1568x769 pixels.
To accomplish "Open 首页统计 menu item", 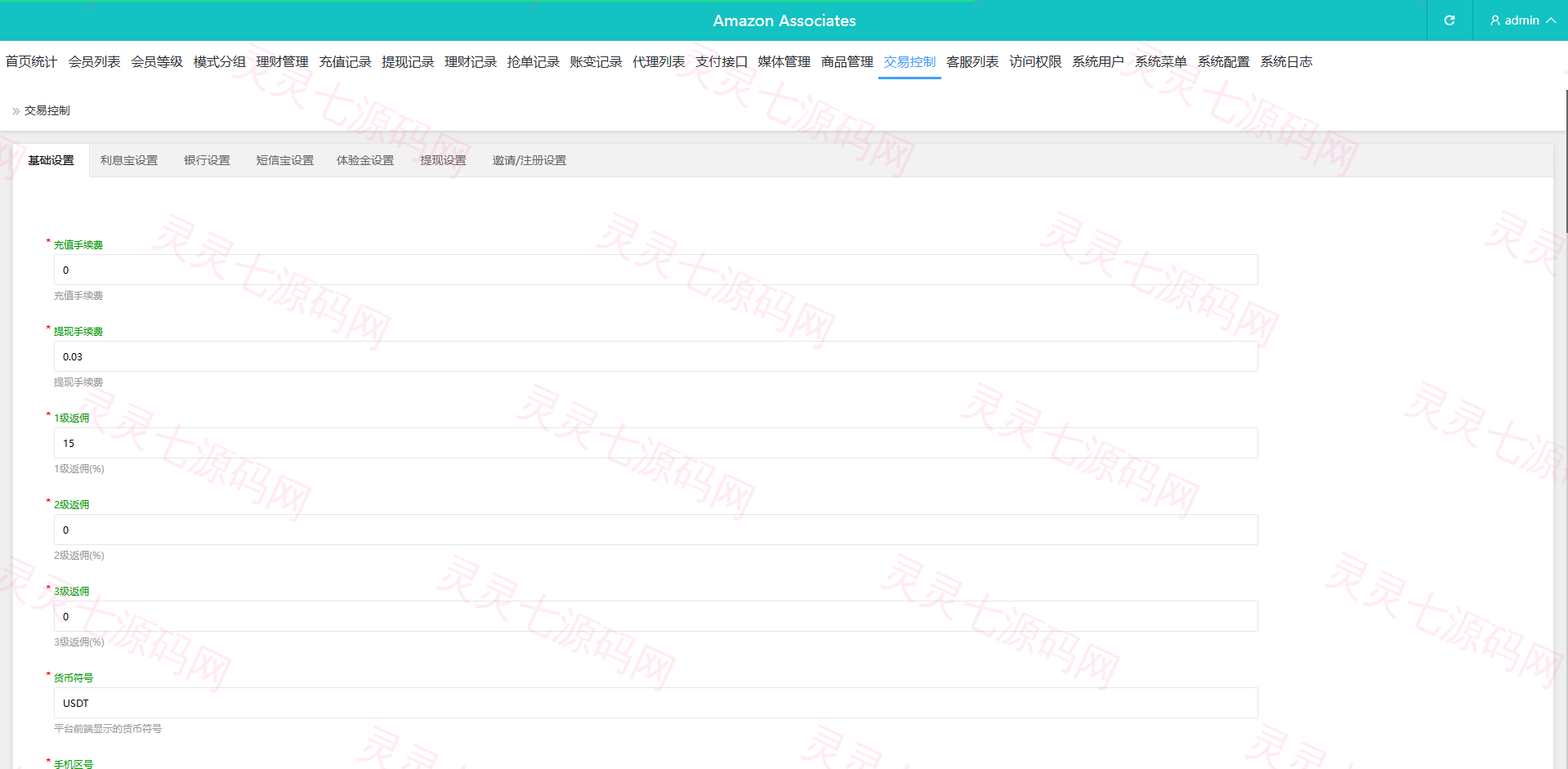I will point(31,62).
